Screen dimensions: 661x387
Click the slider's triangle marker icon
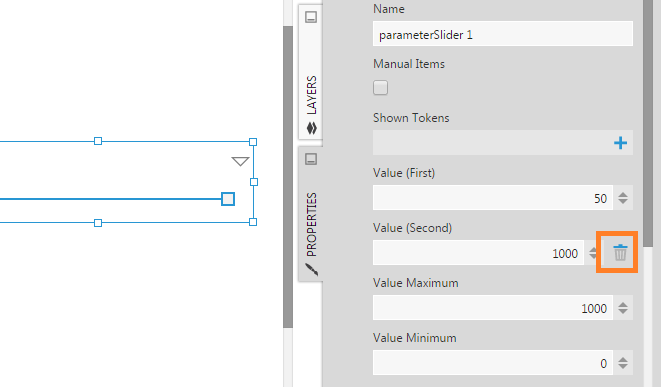(x=240, y=161)
